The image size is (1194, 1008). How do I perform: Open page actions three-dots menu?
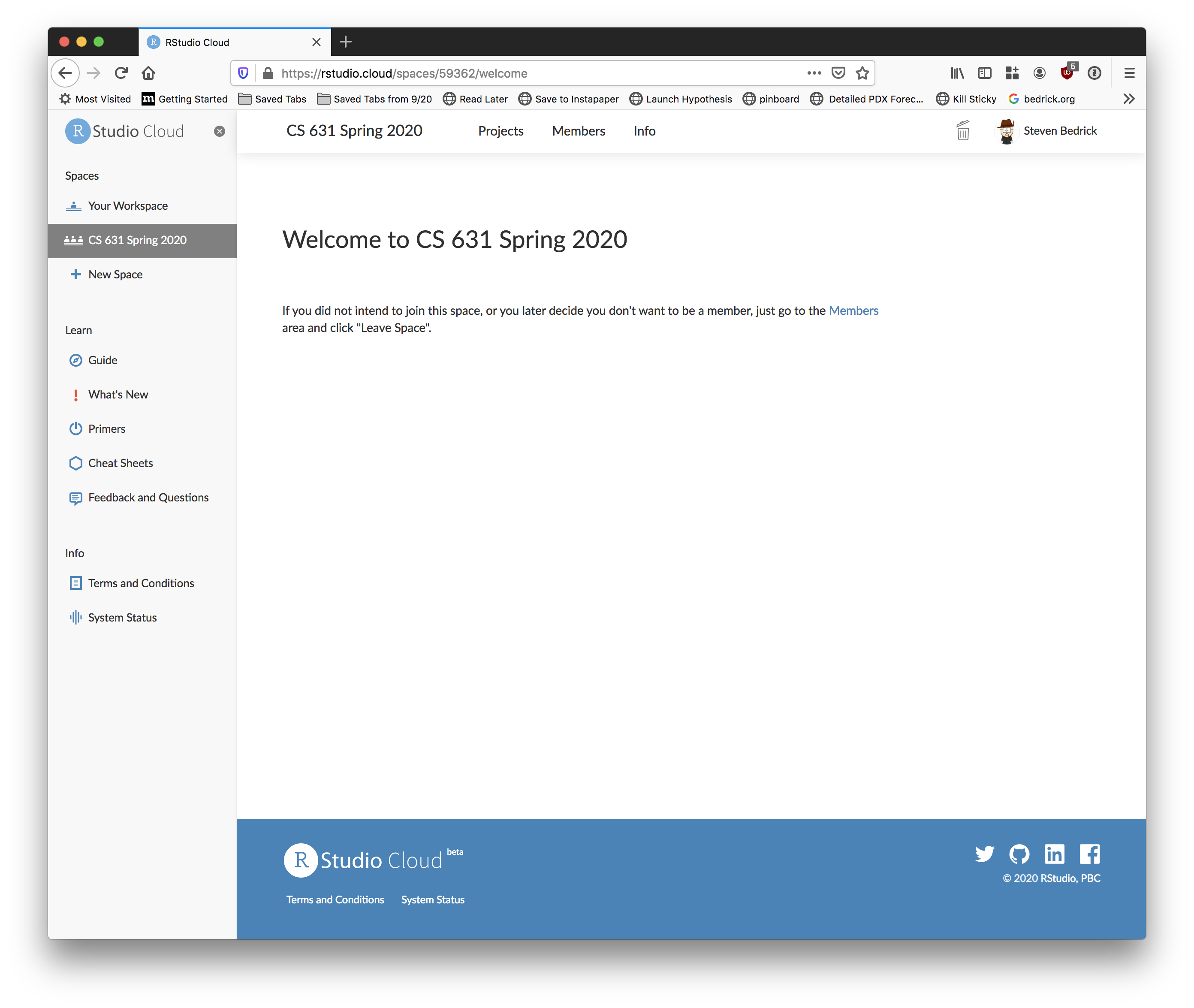[x=814, y=73]
